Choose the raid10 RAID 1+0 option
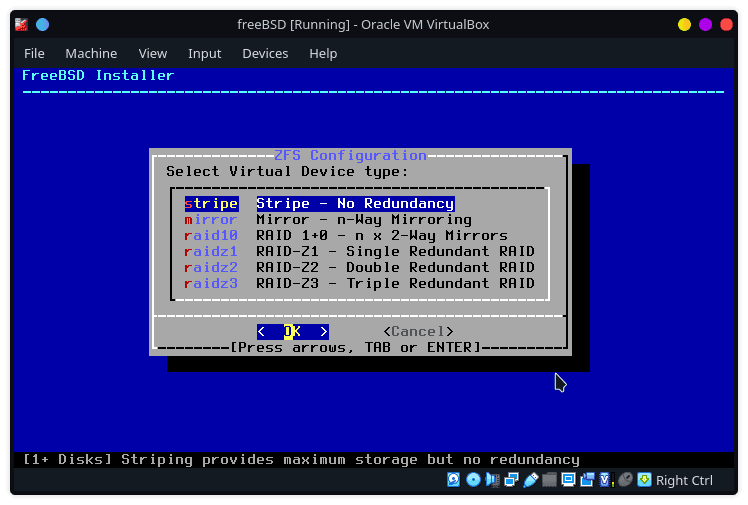 point(346,236)
